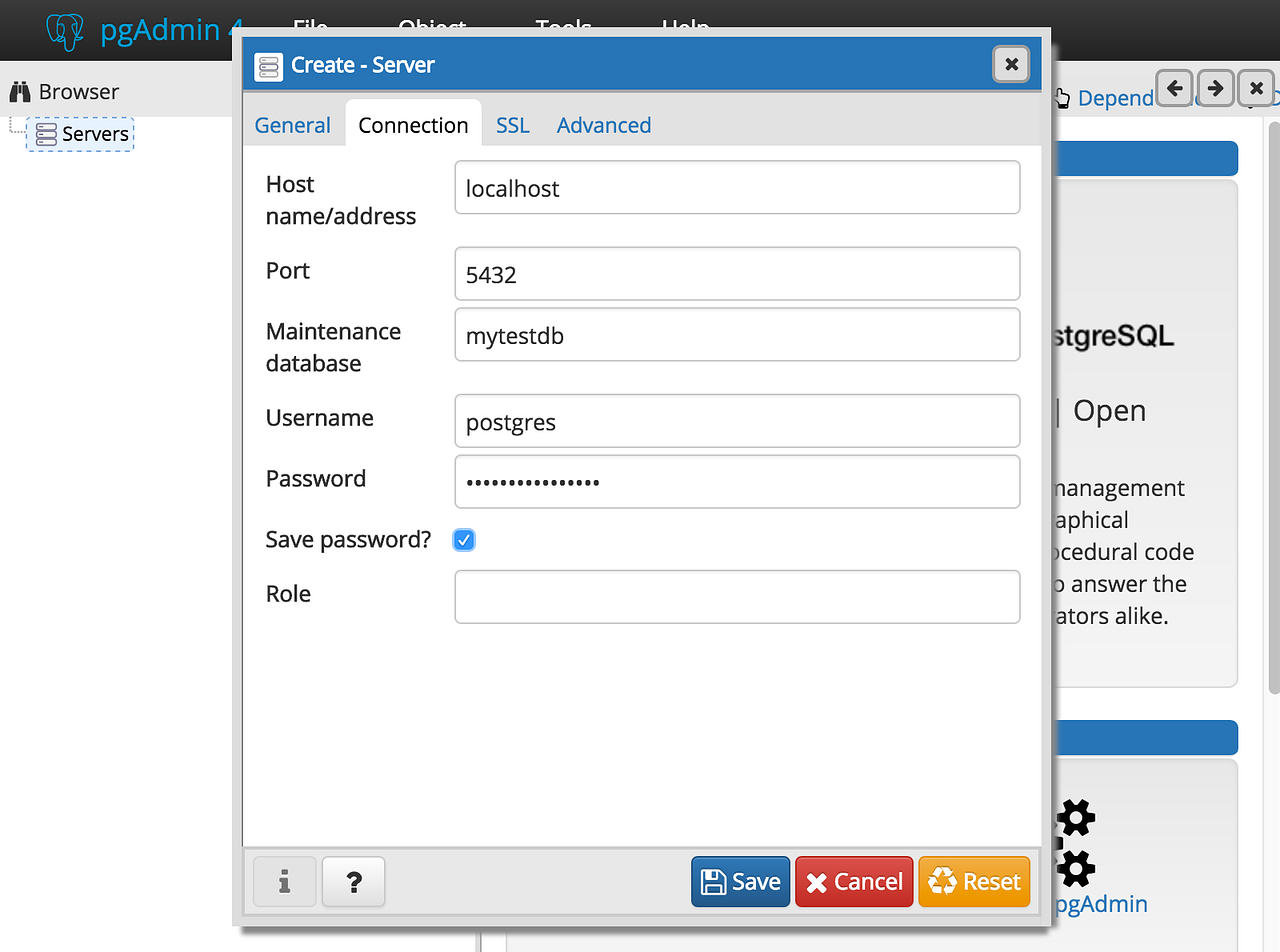
Task: Uncheck the Save password checkbox
Action: pyautogui.click(x=464, y=540)
